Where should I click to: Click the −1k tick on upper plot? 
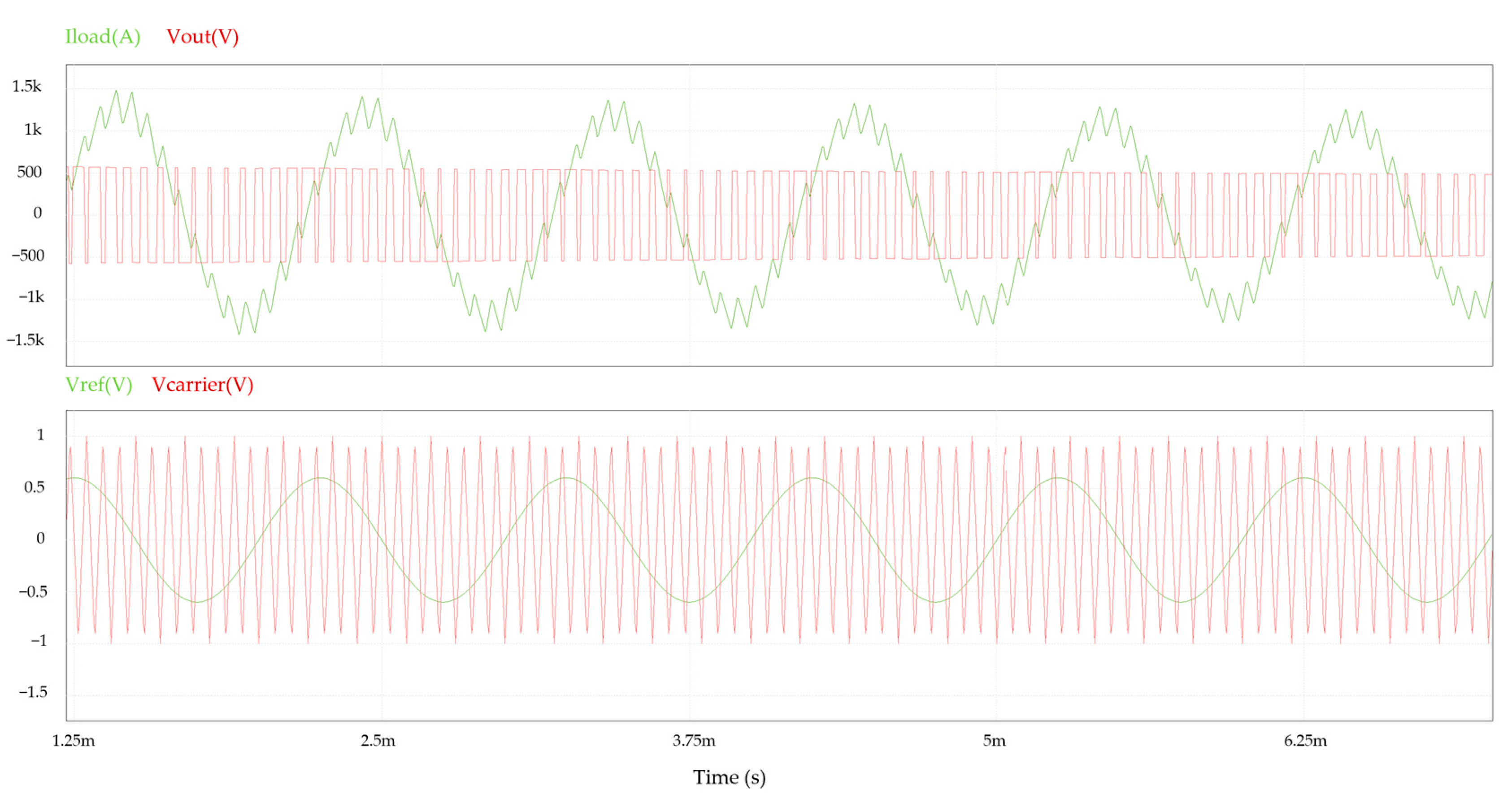pos(31,297)
